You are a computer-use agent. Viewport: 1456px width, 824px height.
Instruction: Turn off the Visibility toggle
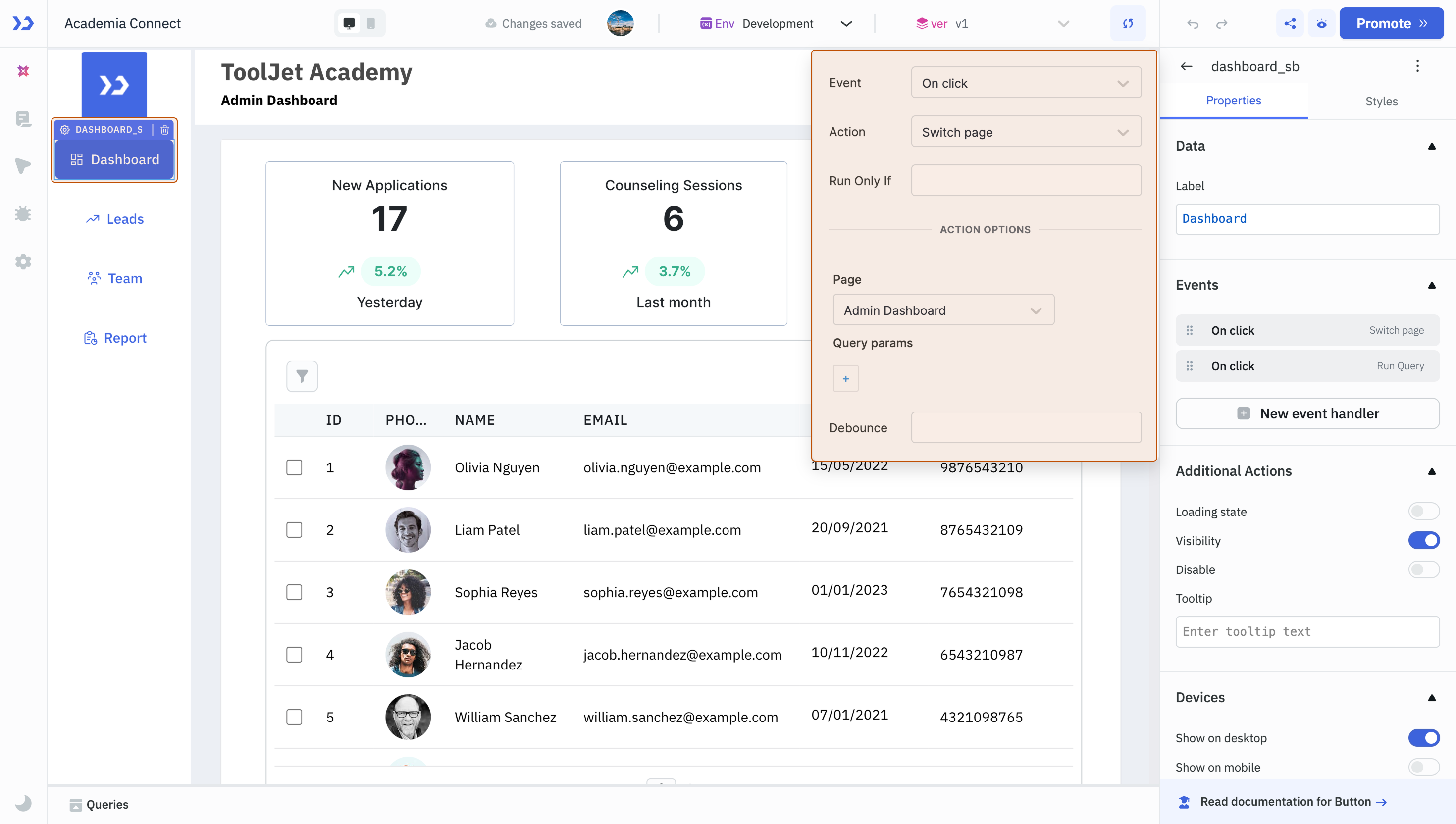click(x=1423, y=540)
